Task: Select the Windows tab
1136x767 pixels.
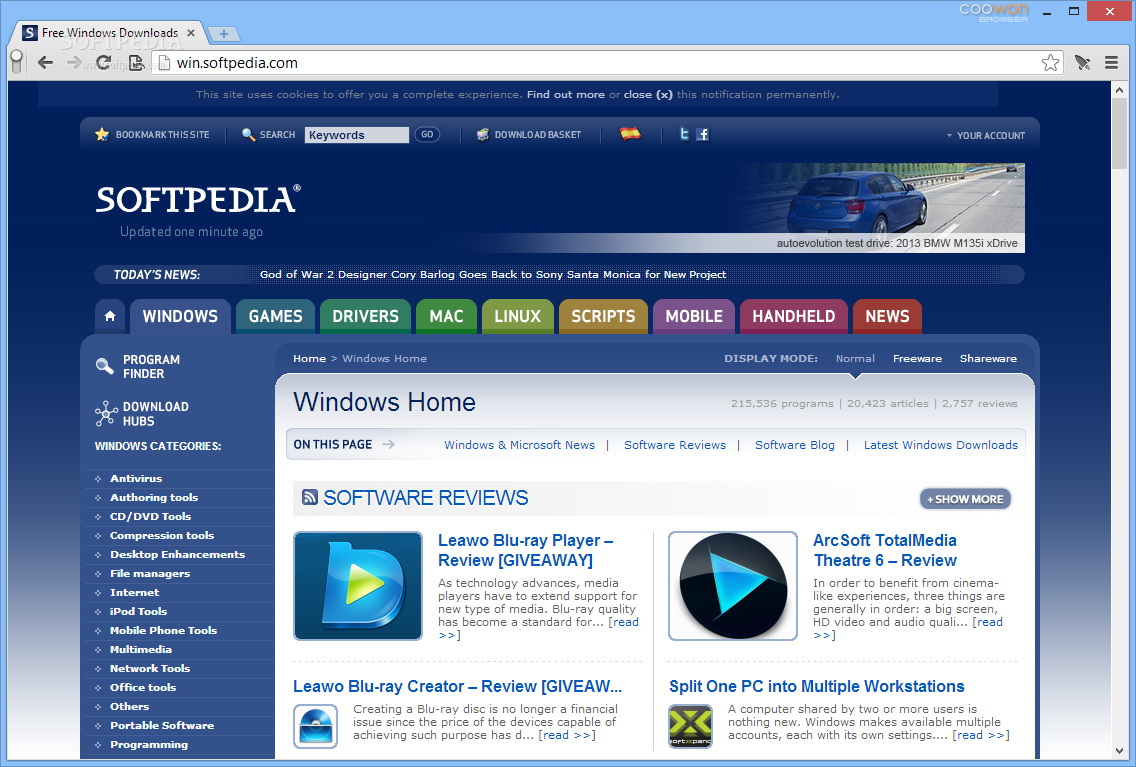Action: [x=180, y=317]
